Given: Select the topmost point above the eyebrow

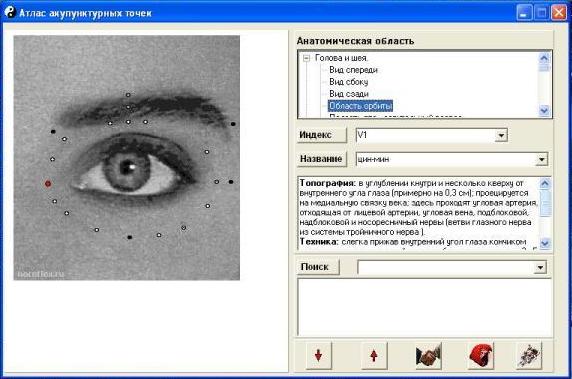Looking at the screenshot, I should (128, 95).
